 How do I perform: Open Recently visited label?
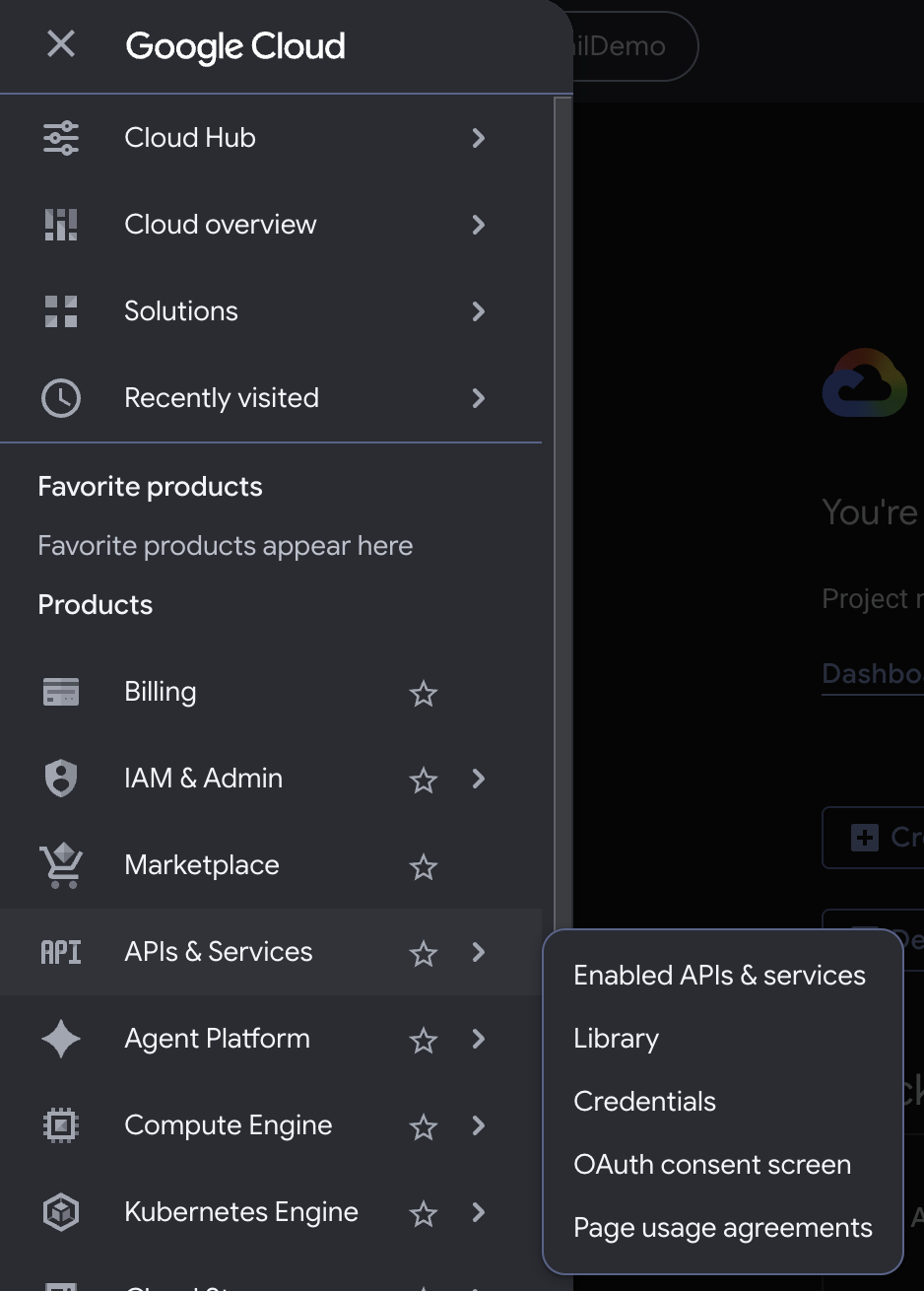pos(222,398)
